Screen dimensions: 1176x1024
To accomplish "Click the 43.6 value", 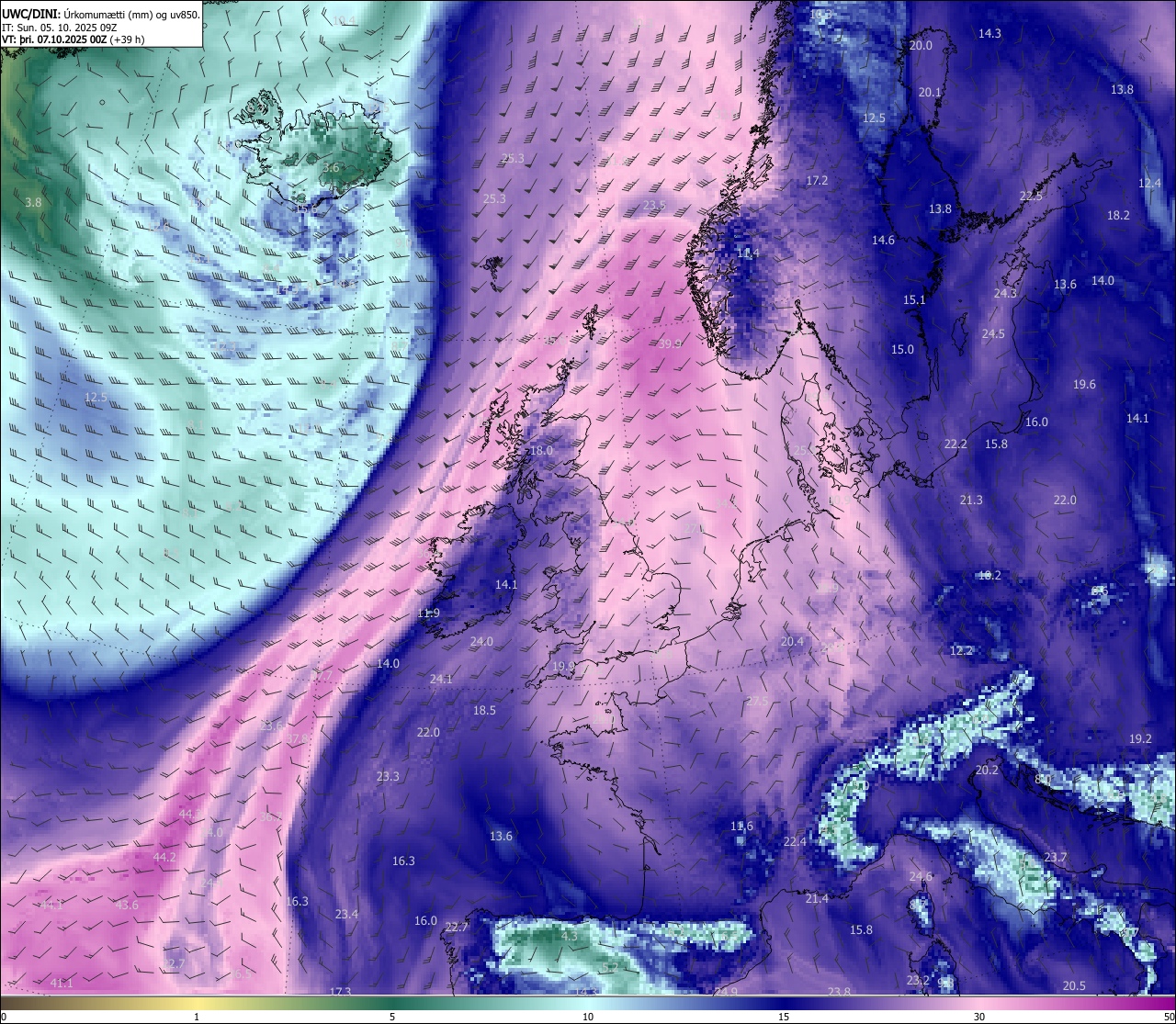I will click(127, 905).
